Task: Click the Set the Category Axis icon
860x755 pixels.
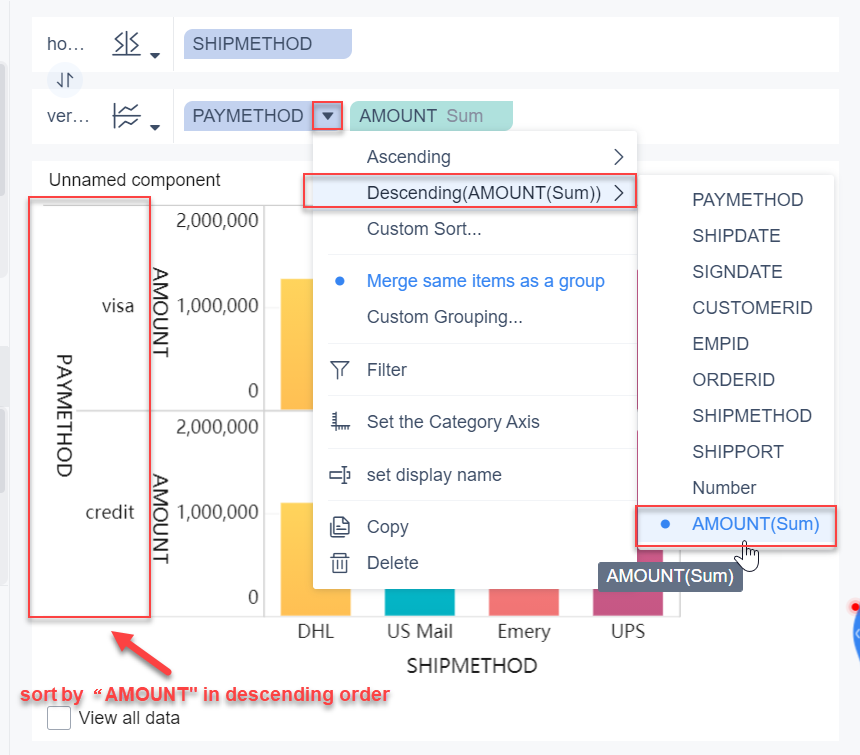Action: [340, 422]
